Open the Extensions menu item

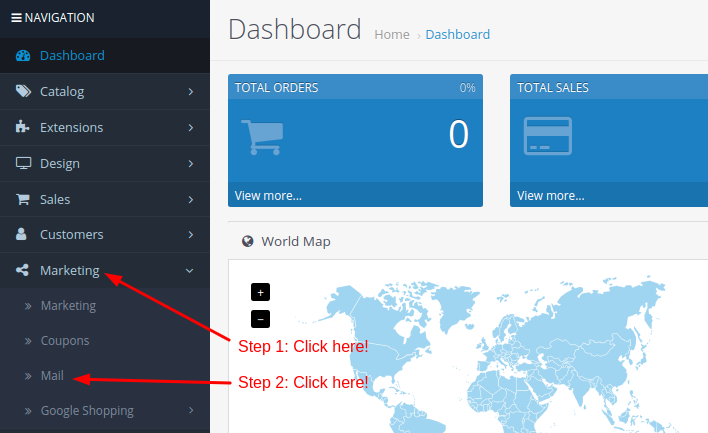click(x=105, y=128)
